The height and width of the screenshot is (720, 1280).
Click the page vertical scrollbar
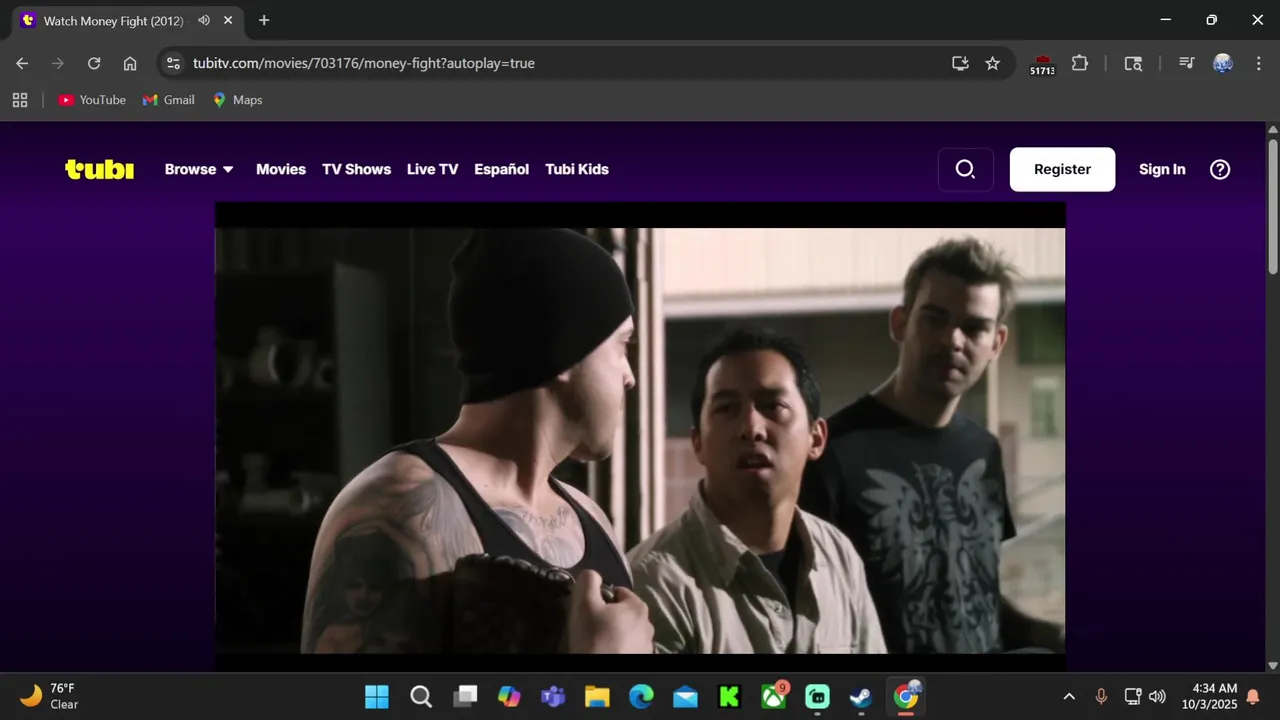click(1273, 207)
